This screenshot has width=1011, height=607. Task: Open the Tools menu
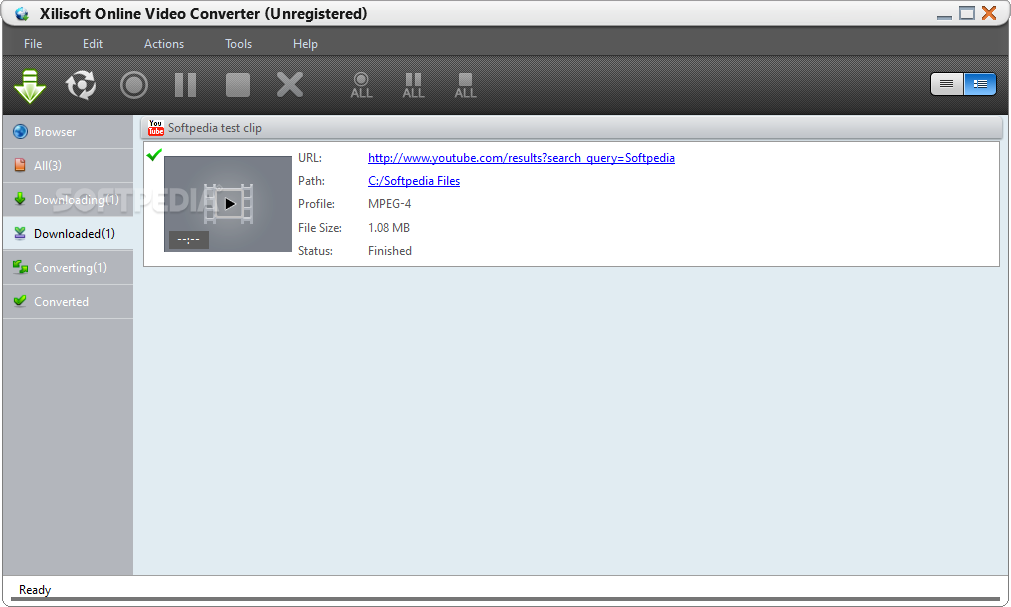(x=238, y=44)
